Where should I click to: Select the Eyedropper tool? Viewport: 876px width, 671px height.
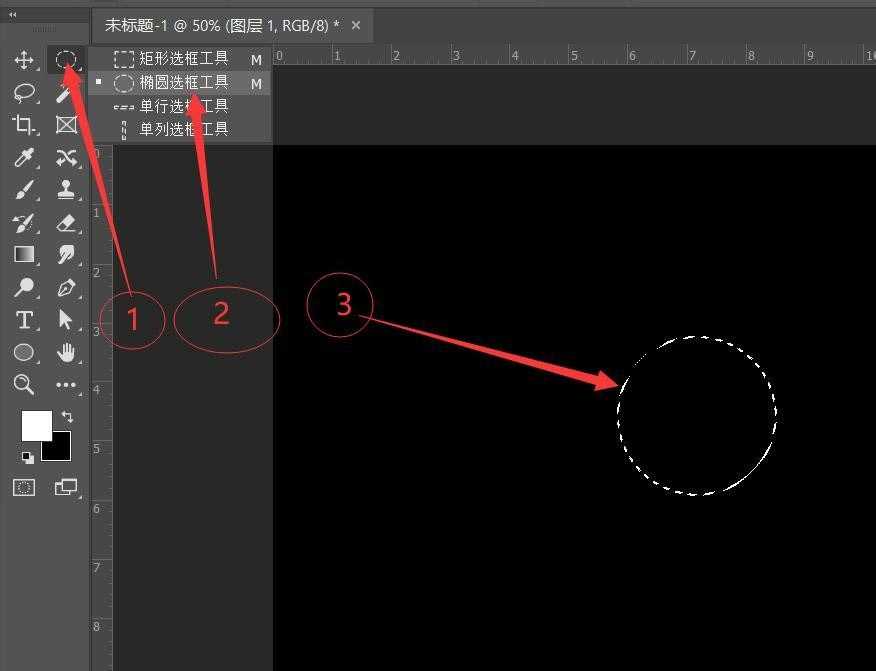click(x=24, y=157)
